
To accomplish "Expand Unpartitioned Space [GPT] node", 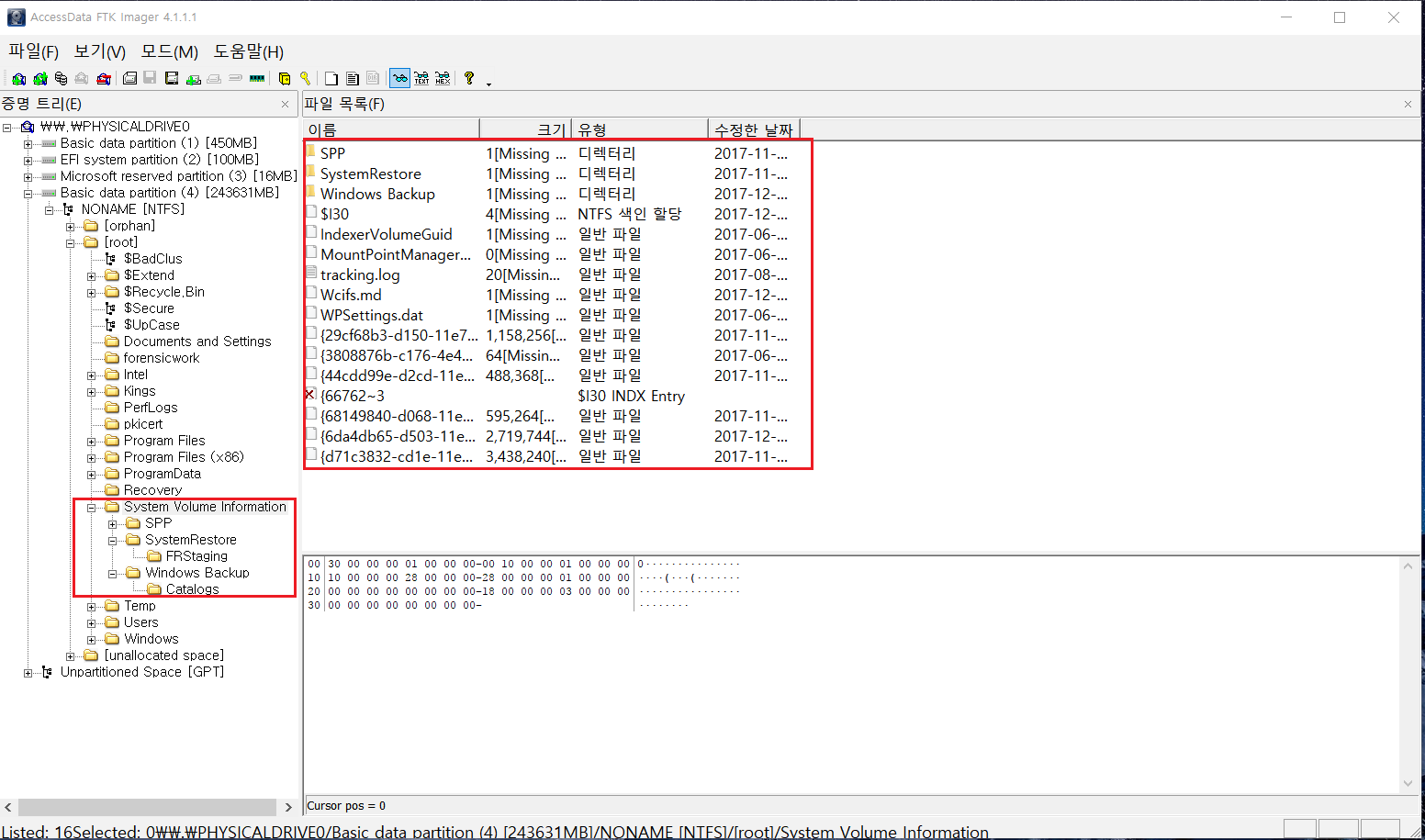I will (x=28, y=673).
